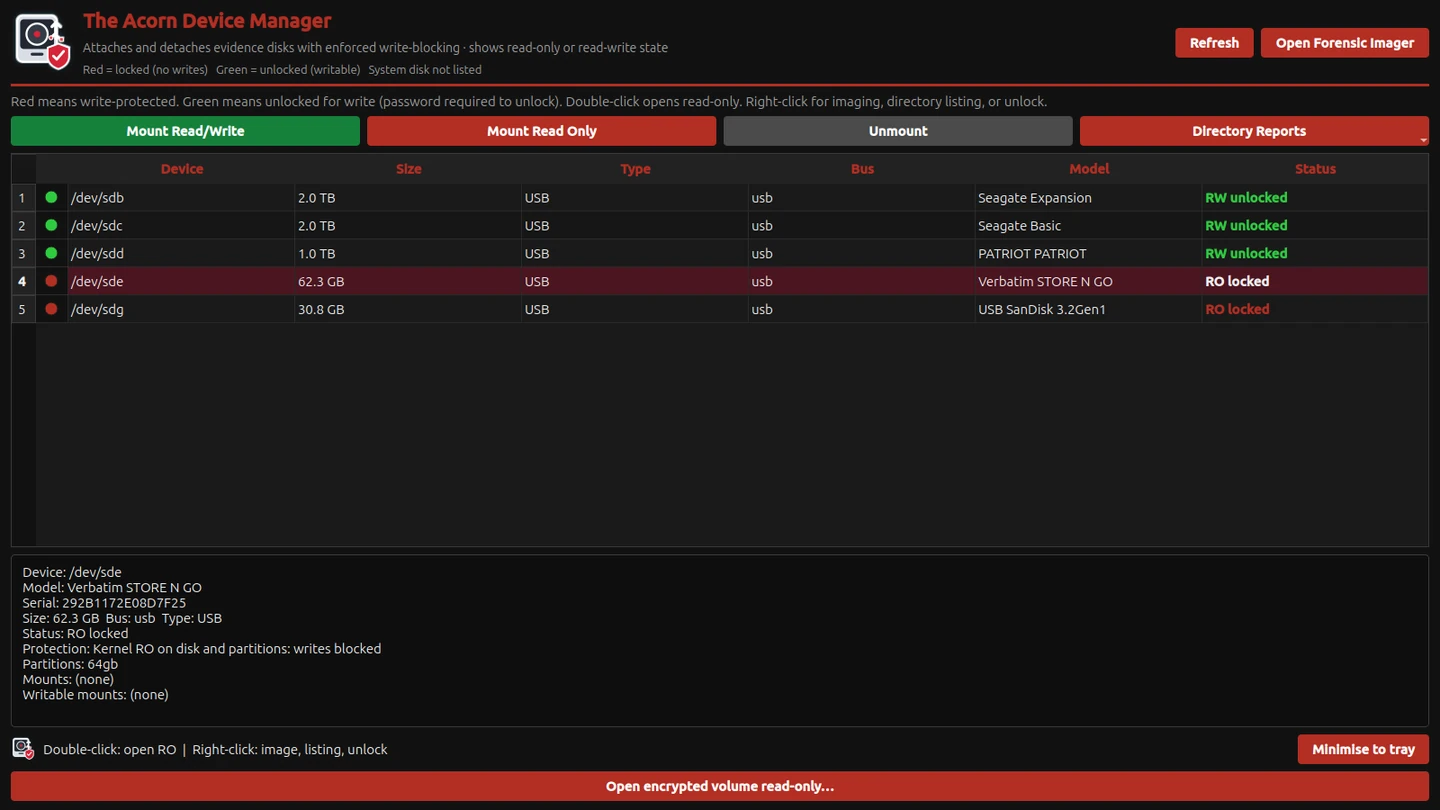Click green status dot for /dev/sdc

pyautogui.click(x=51, y=225)
